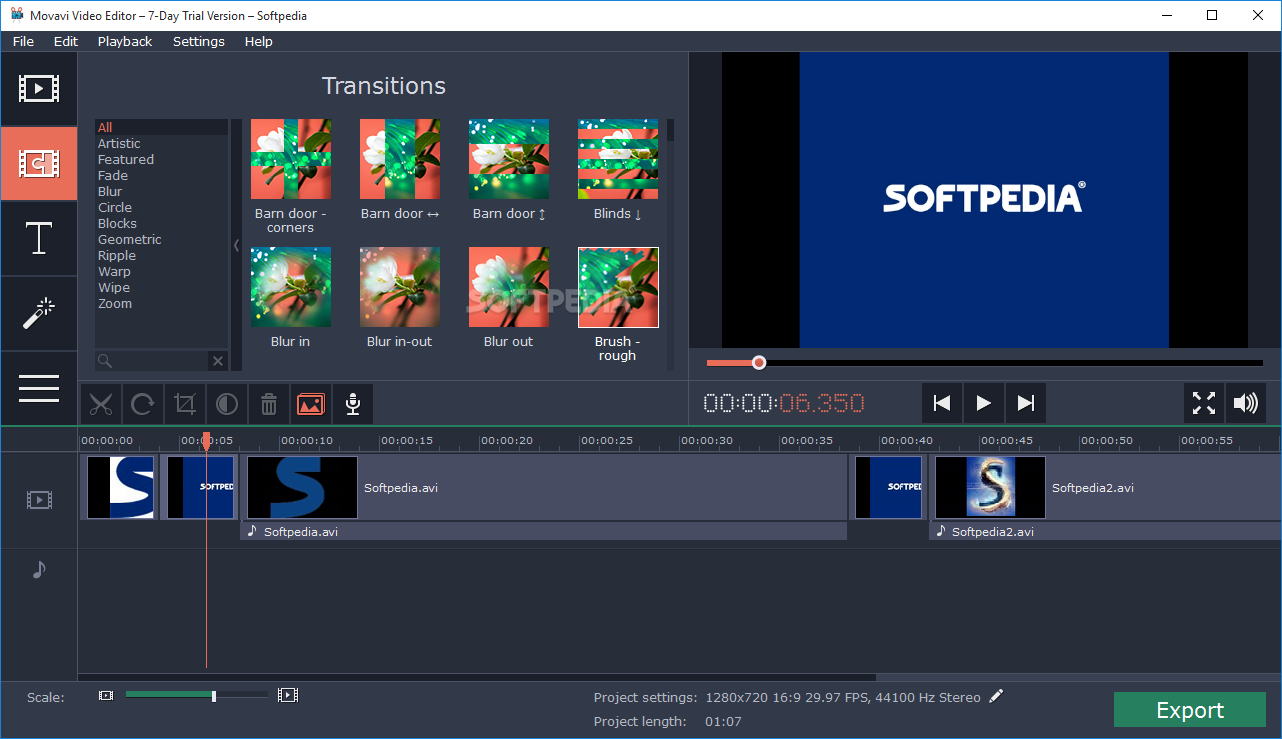
Task: Select the Geometric category
Action: (x=162, y=239)
